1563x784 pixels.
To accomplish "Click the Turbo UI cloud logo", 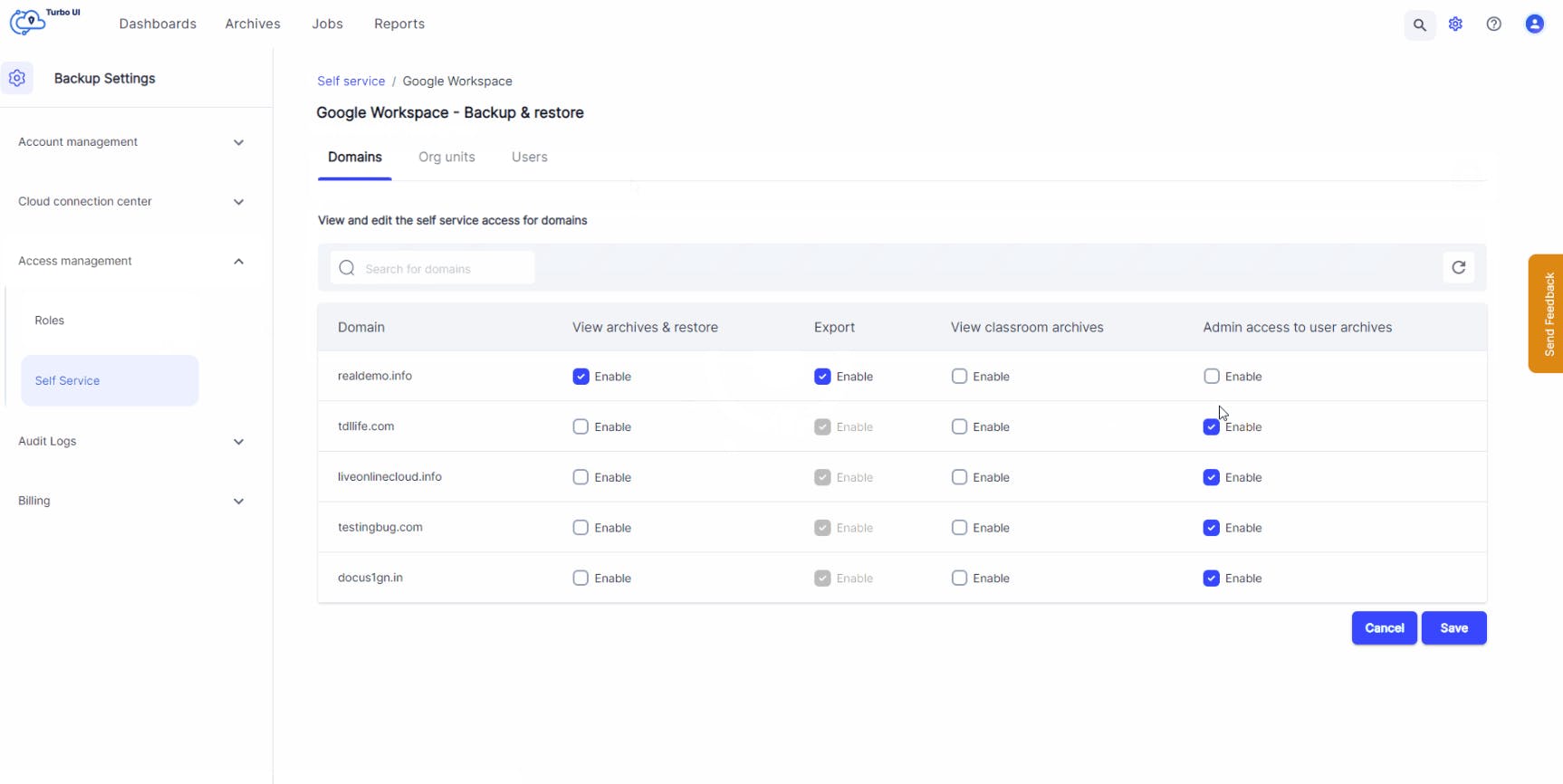I will tap(29, 21).
